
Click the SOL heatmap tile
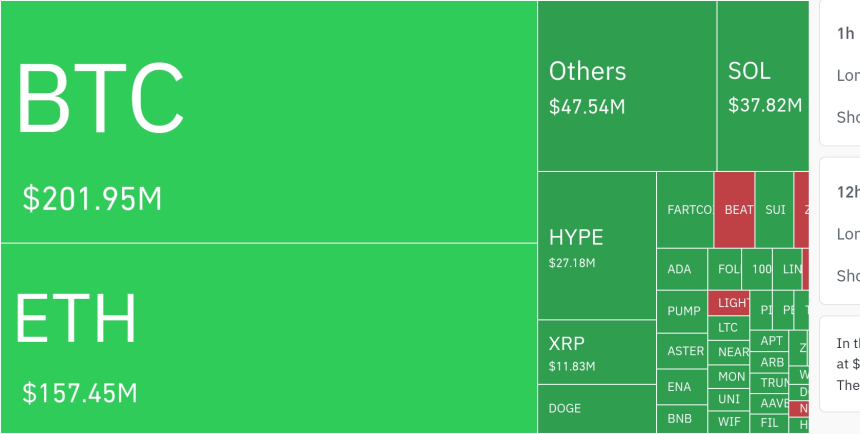(762, 86)
